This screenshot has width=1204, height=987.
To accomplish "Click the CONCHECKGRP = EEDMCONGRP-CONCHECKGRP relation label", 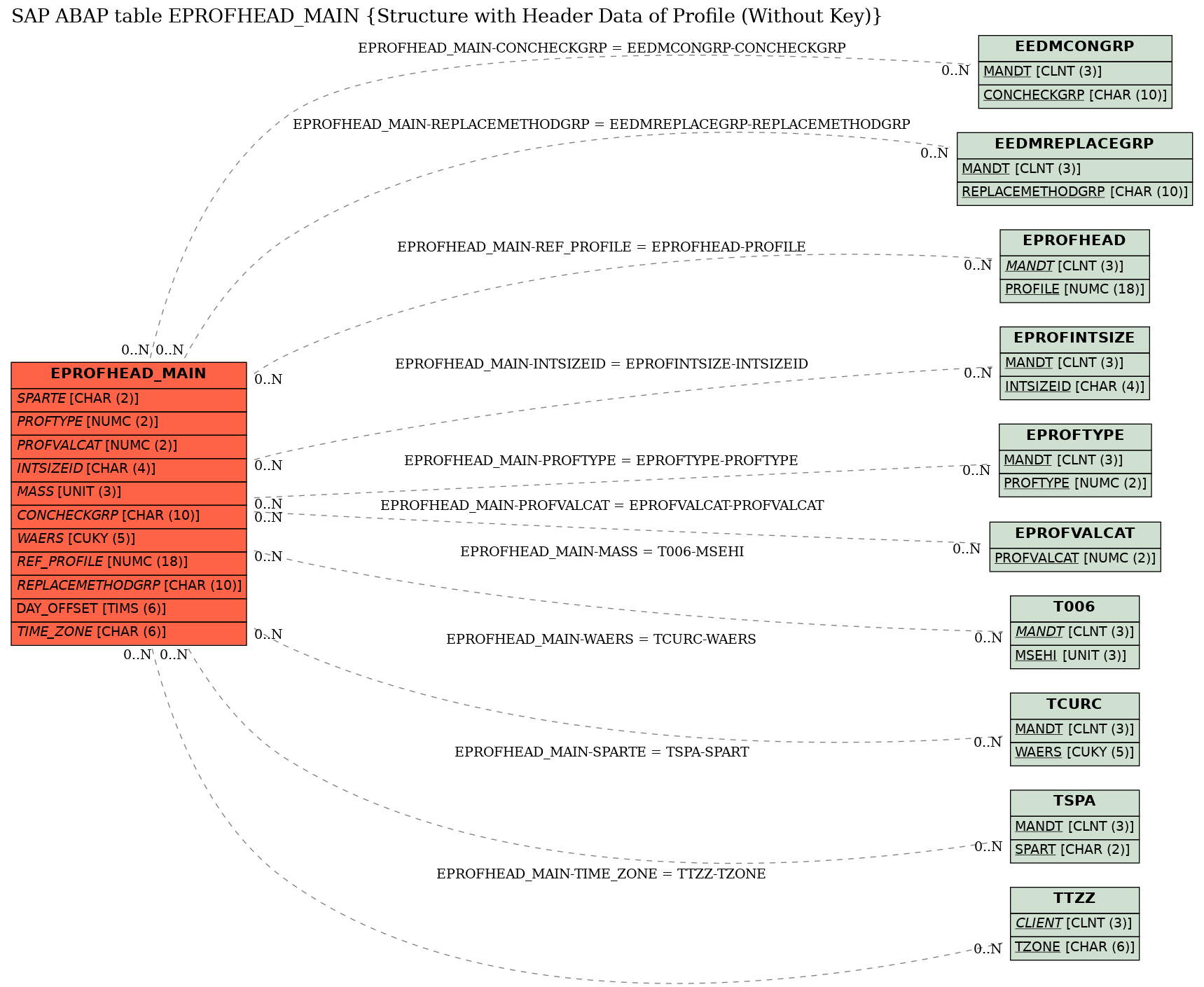I will (x=602, y=48).
